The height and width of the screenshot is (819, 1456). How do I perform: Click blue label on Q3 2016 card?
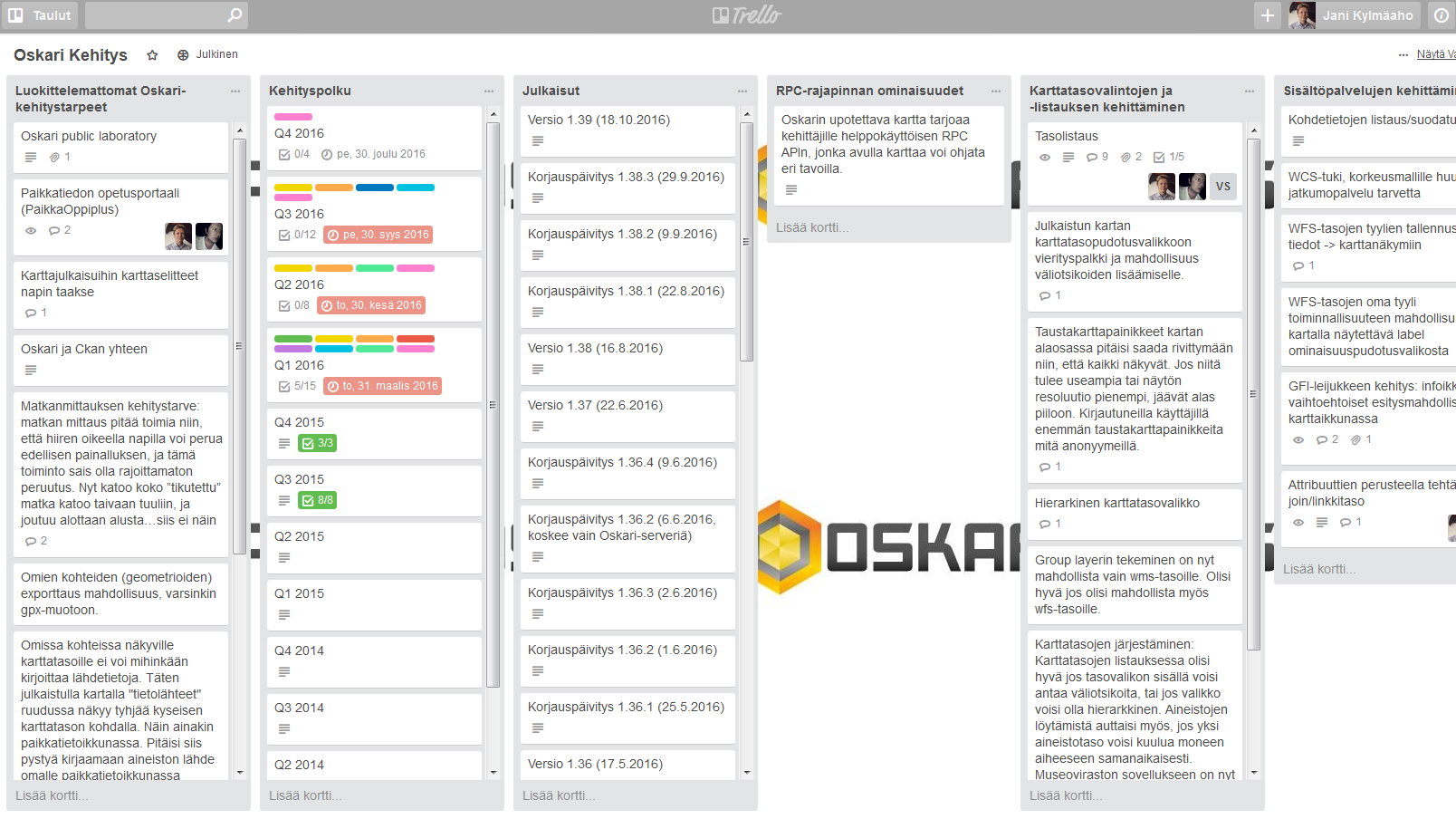(375, 188)
